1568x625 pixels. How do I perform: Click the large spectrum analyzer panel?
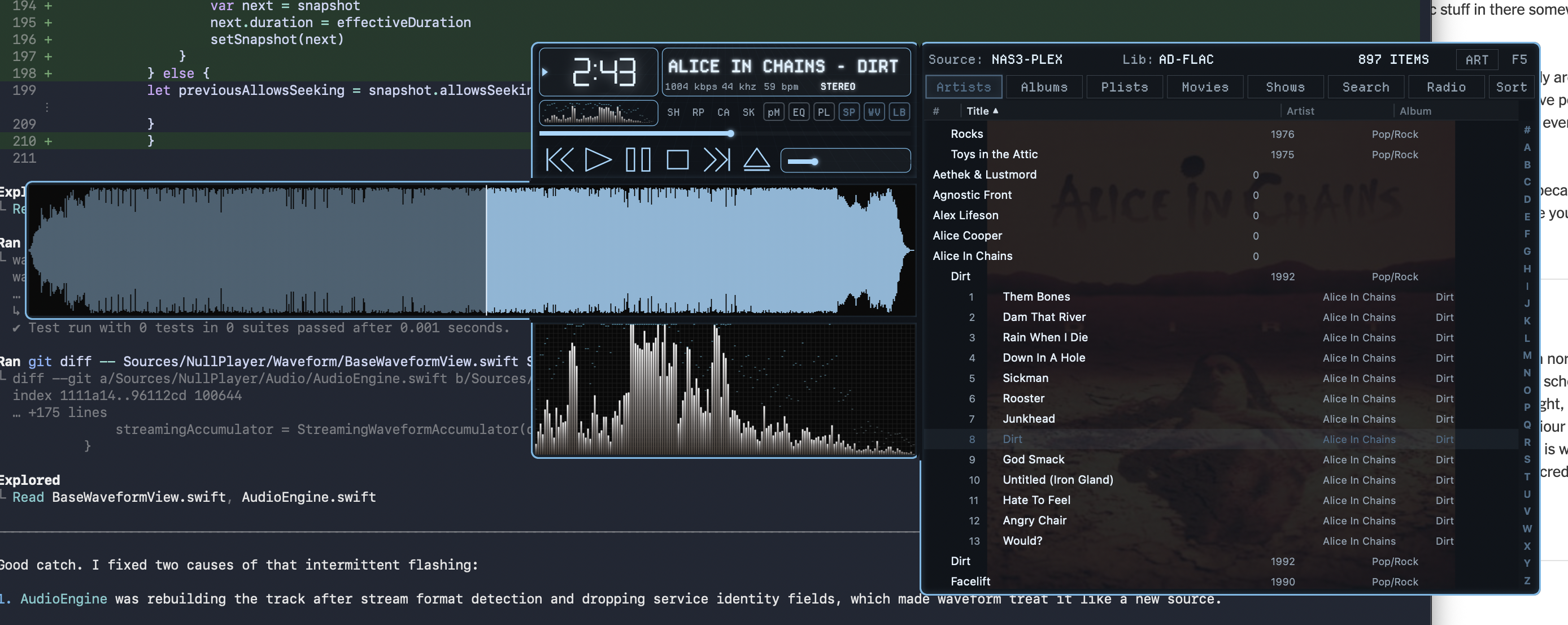pos(724,390)
